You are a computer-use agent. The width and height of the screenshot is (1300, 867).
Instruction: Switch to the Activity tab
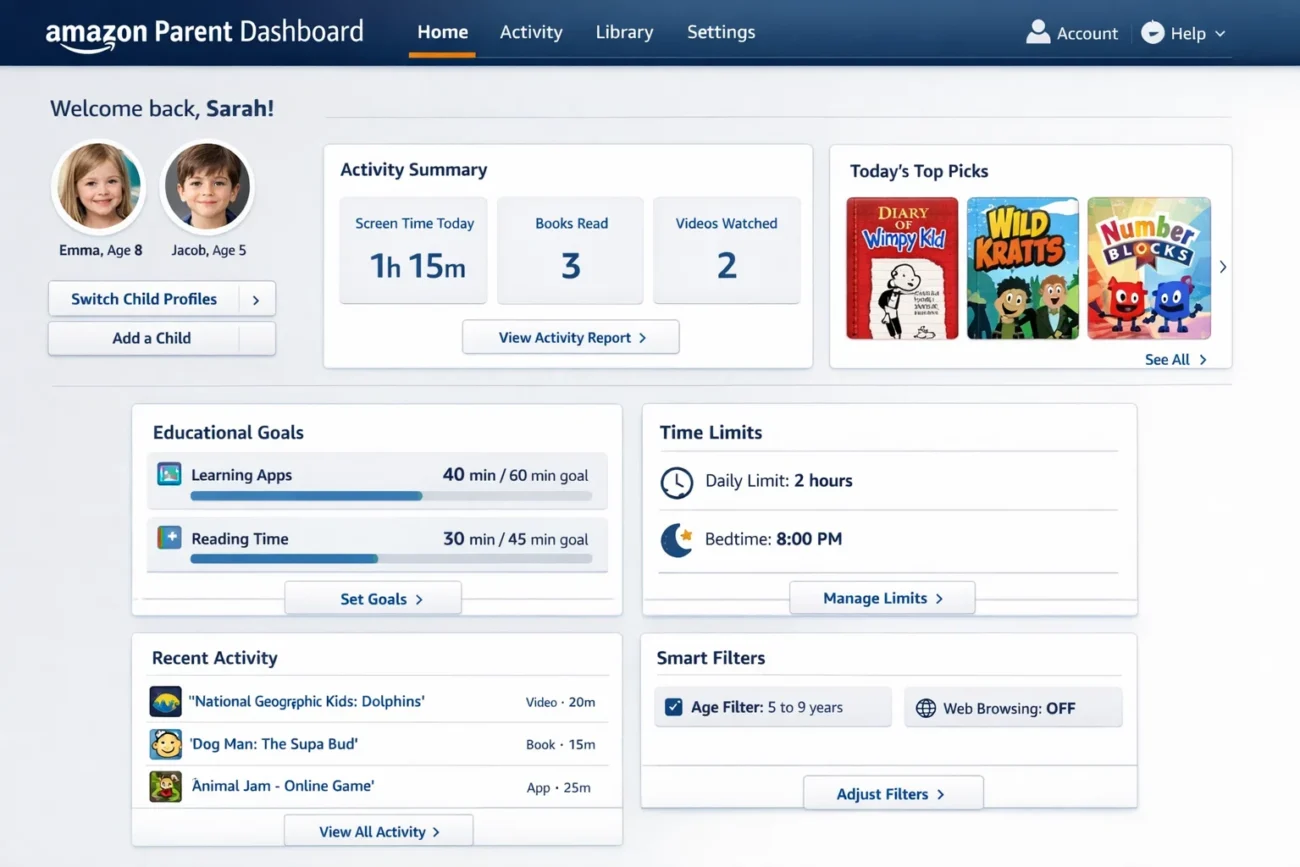tap(531, 32)
